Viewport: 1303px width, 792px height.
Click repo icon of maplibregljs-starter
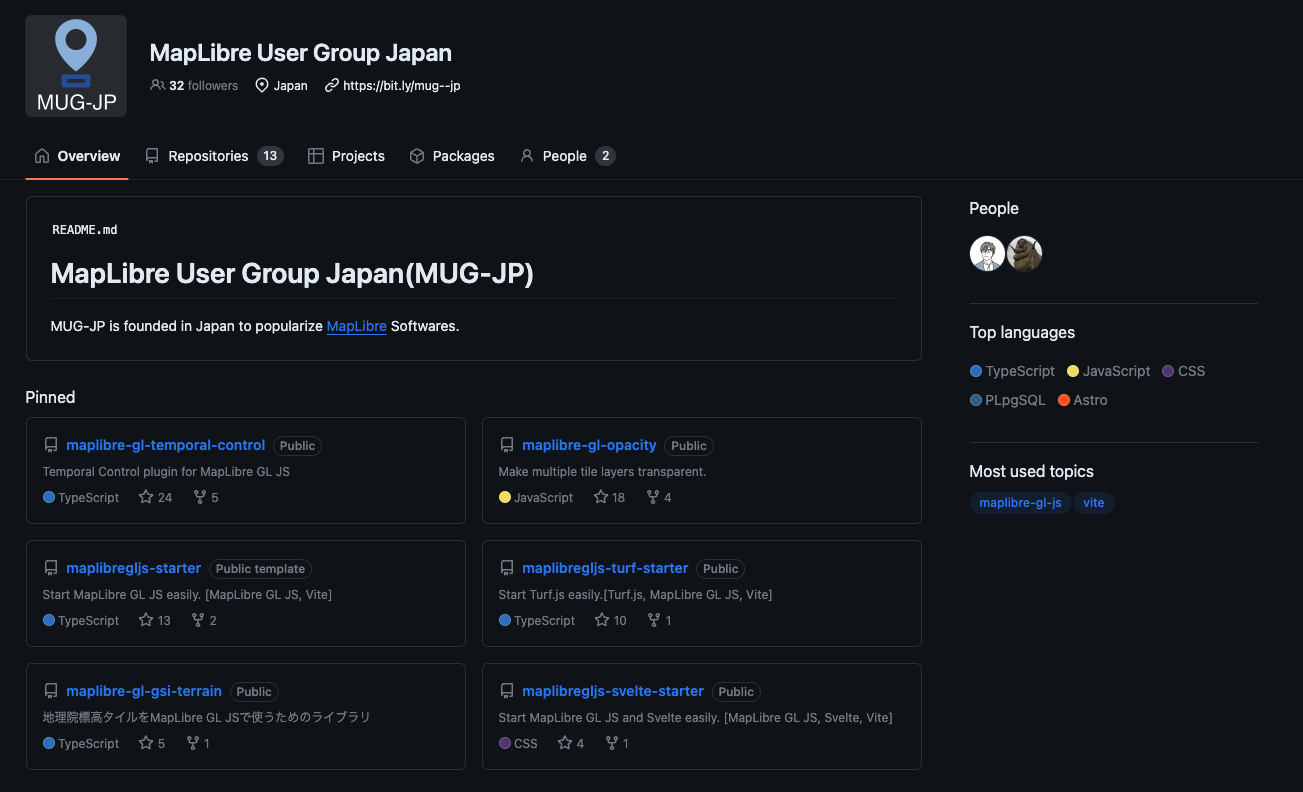(51, 568)
